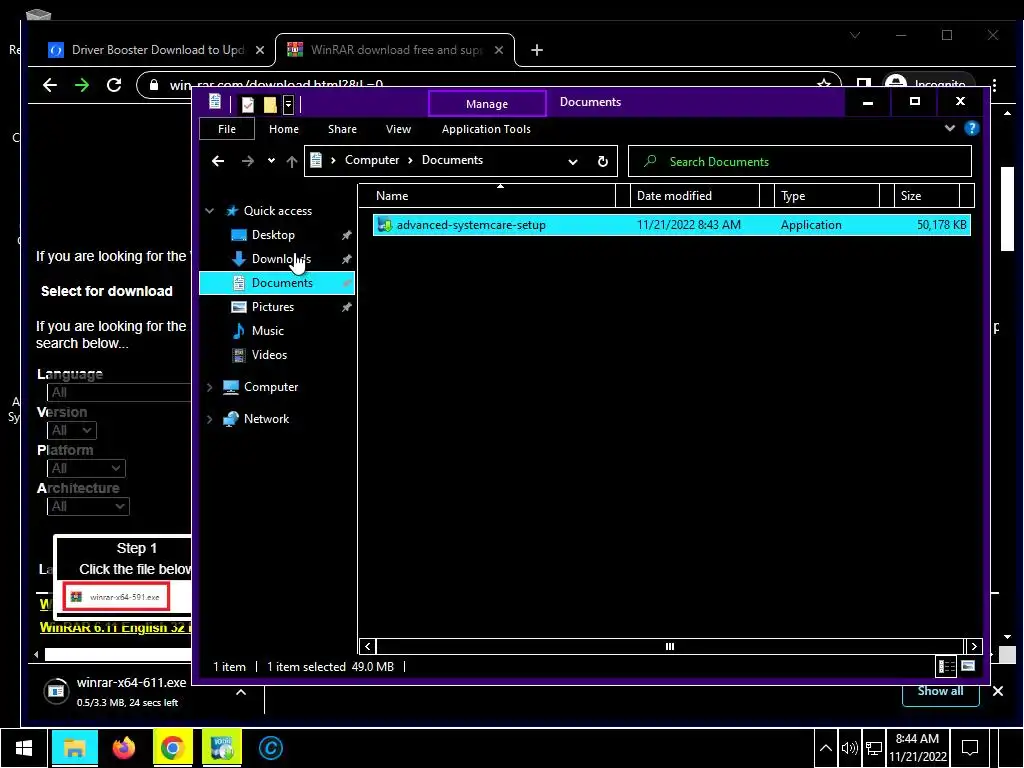Close the WinRAR download browser tab
Viewport: 1024px width, 768px height.
click(x=499, y=50)
